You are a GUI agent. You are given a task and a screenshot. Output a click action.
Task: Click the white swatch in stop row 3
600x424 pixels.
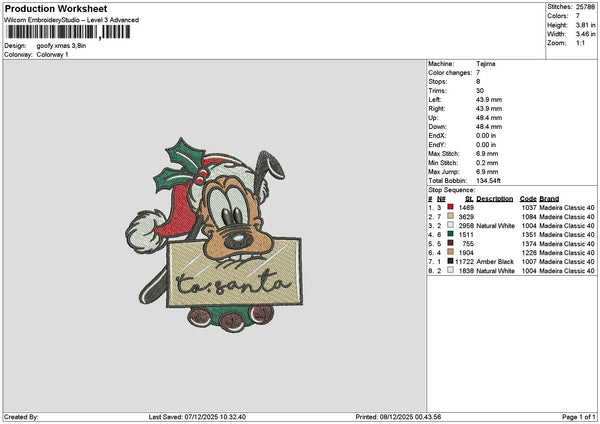[x=450, y=225]
